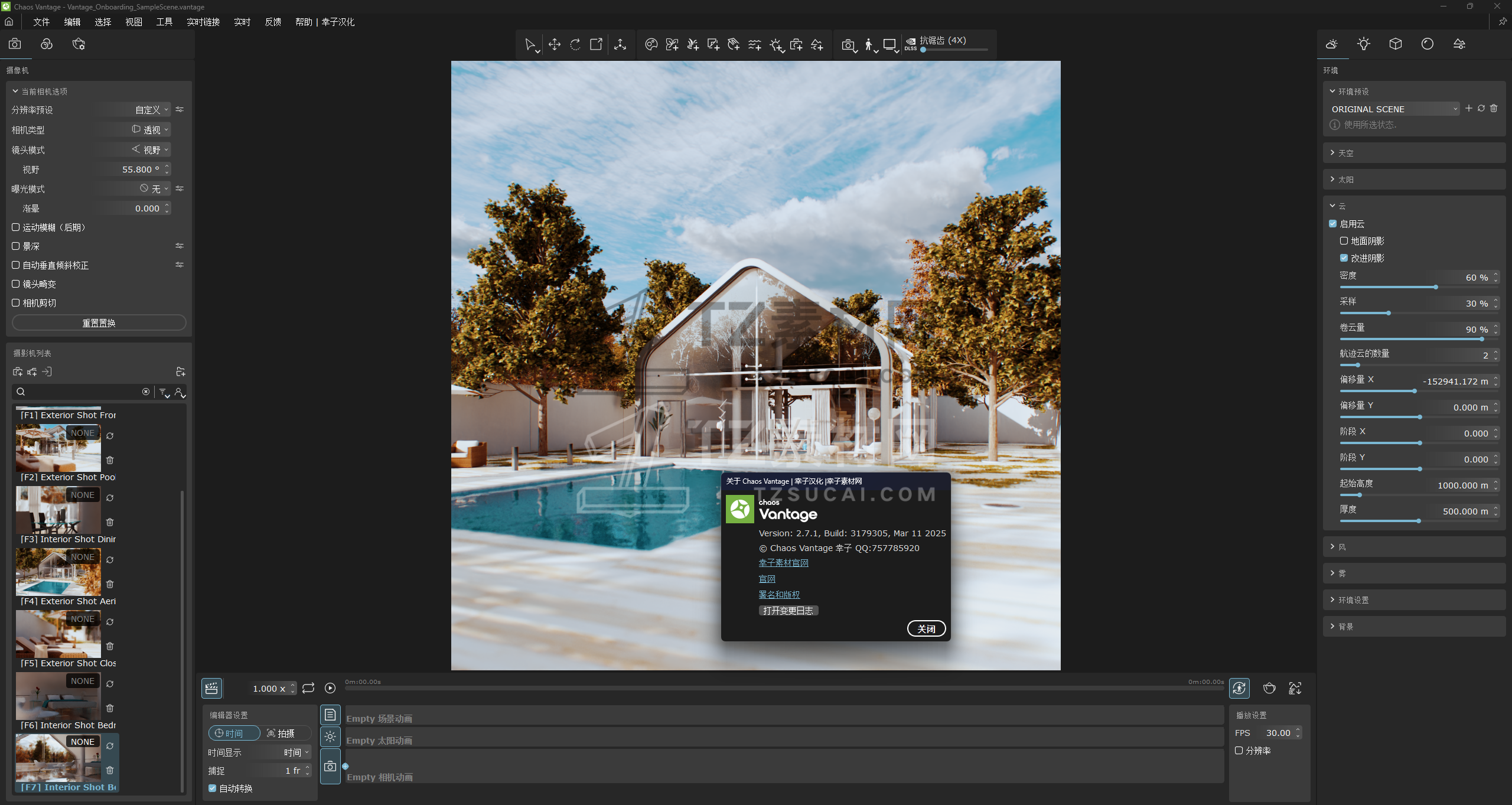Delete the F1 Exterior Shot camera
Image resolution: width=1512 pixels, height=805 pixels.
(110, 460)
